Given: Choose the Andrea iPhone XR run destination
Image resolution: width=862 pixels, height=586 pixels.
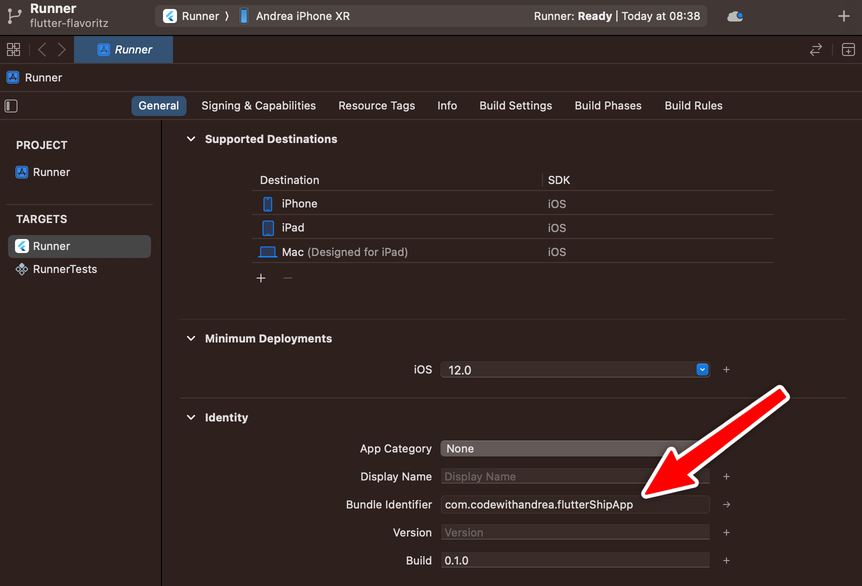Looking at the screenshot, I should [295, 16].
